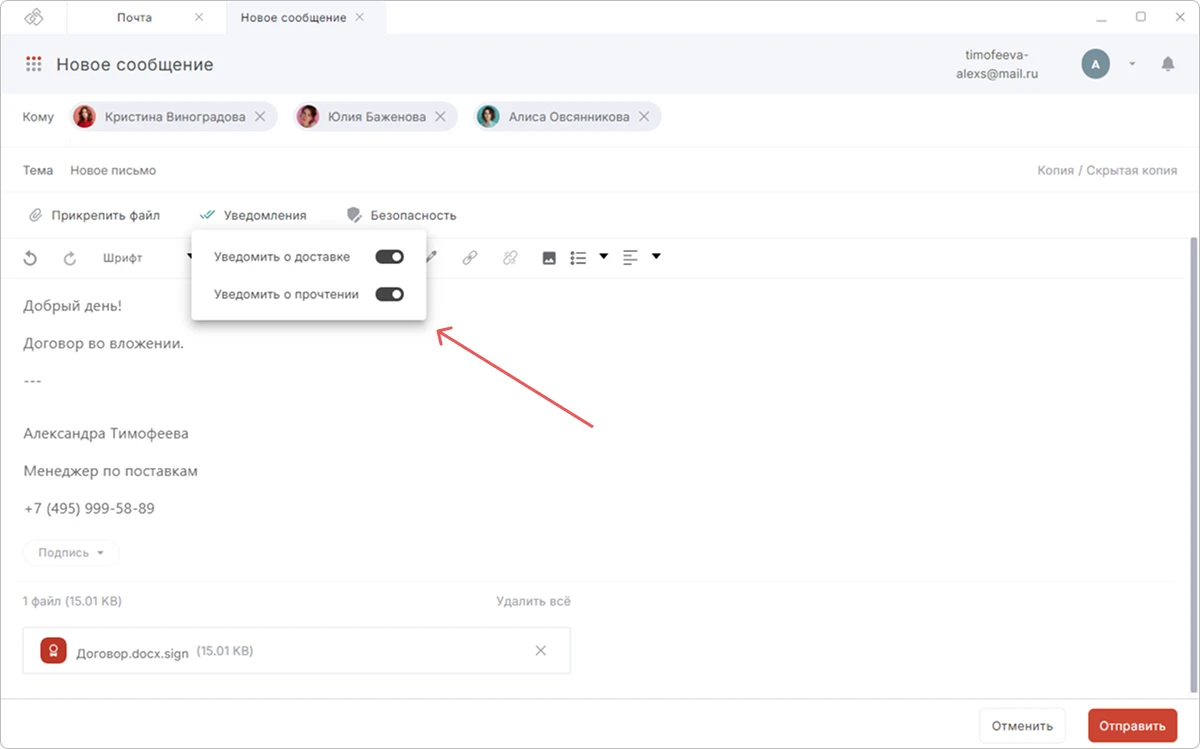Image resolution: width=1200 pixels, height=749 pixels.
Task: Click the text alignment icon
Action: pyautogui.click(x=630, y=258)
